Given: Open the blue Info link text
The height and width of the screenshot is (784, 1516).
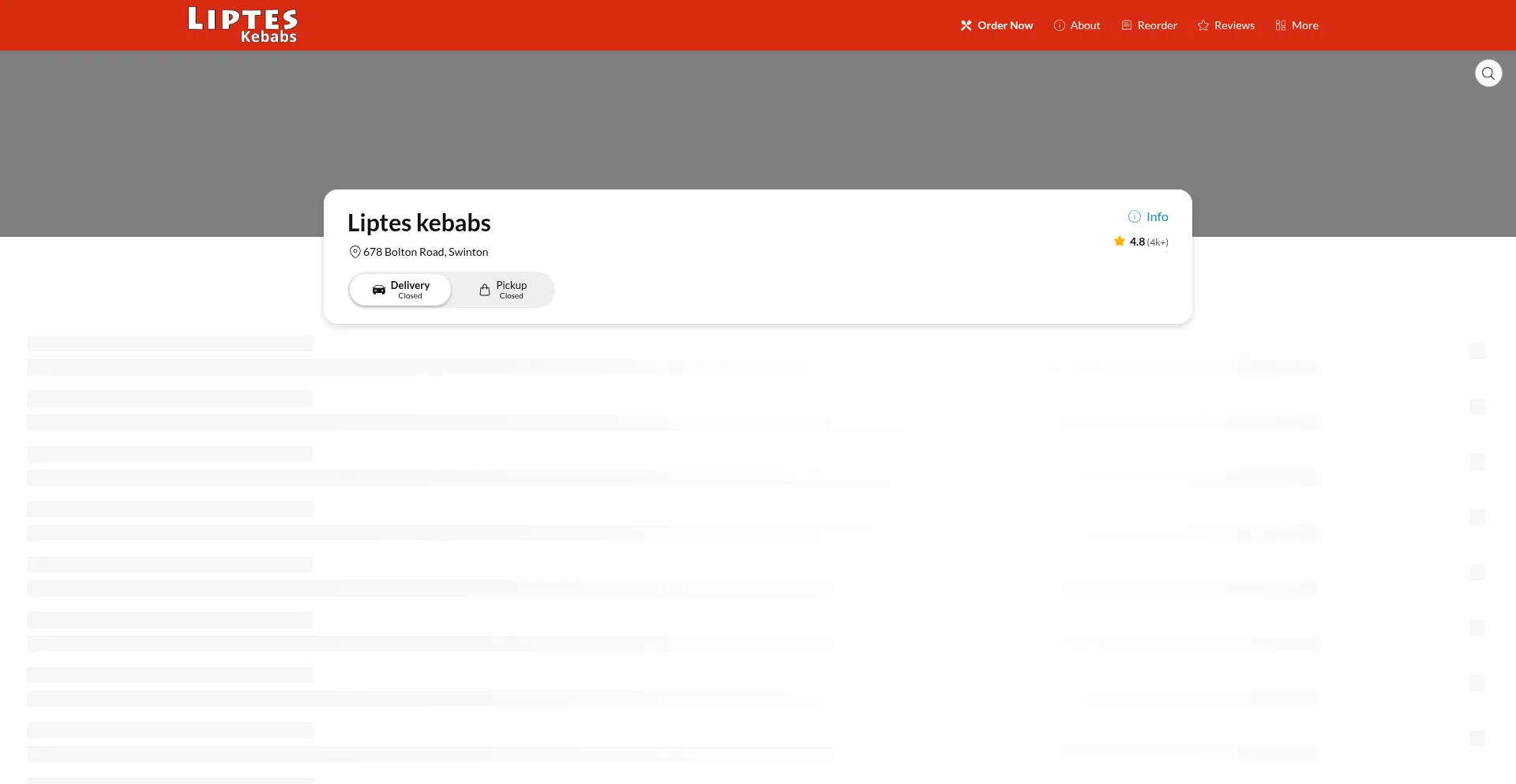Looking at the screenshot, I should point(1157,216).
